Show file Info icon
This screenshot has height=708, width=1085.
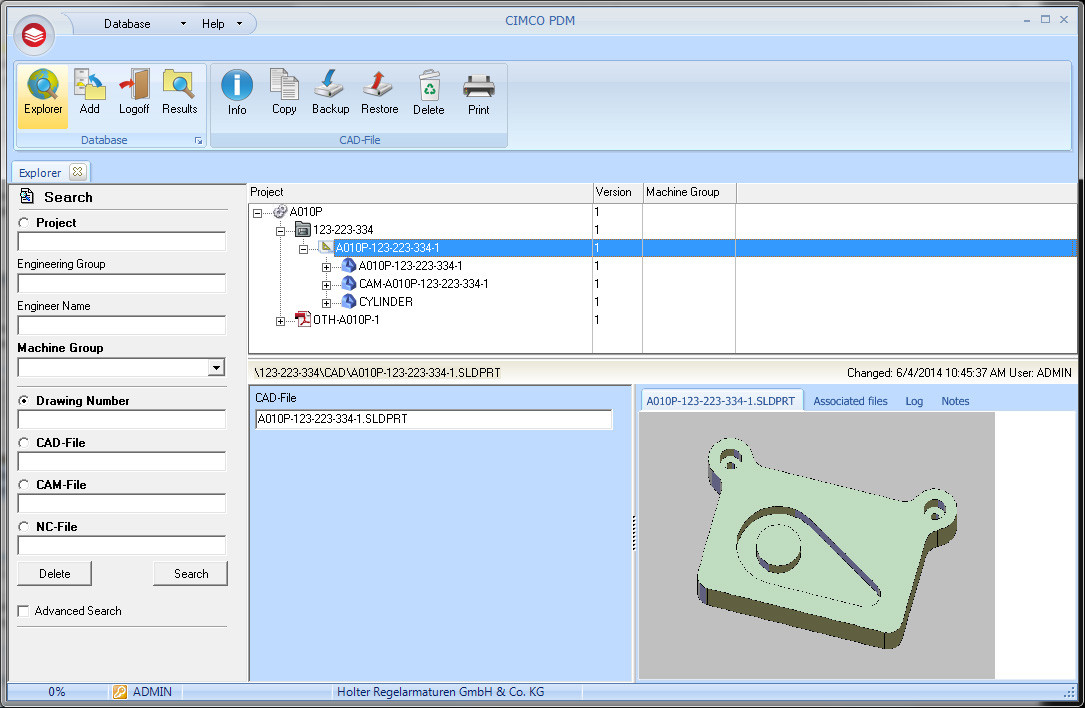pyautogui.click(x=237, y=85)
